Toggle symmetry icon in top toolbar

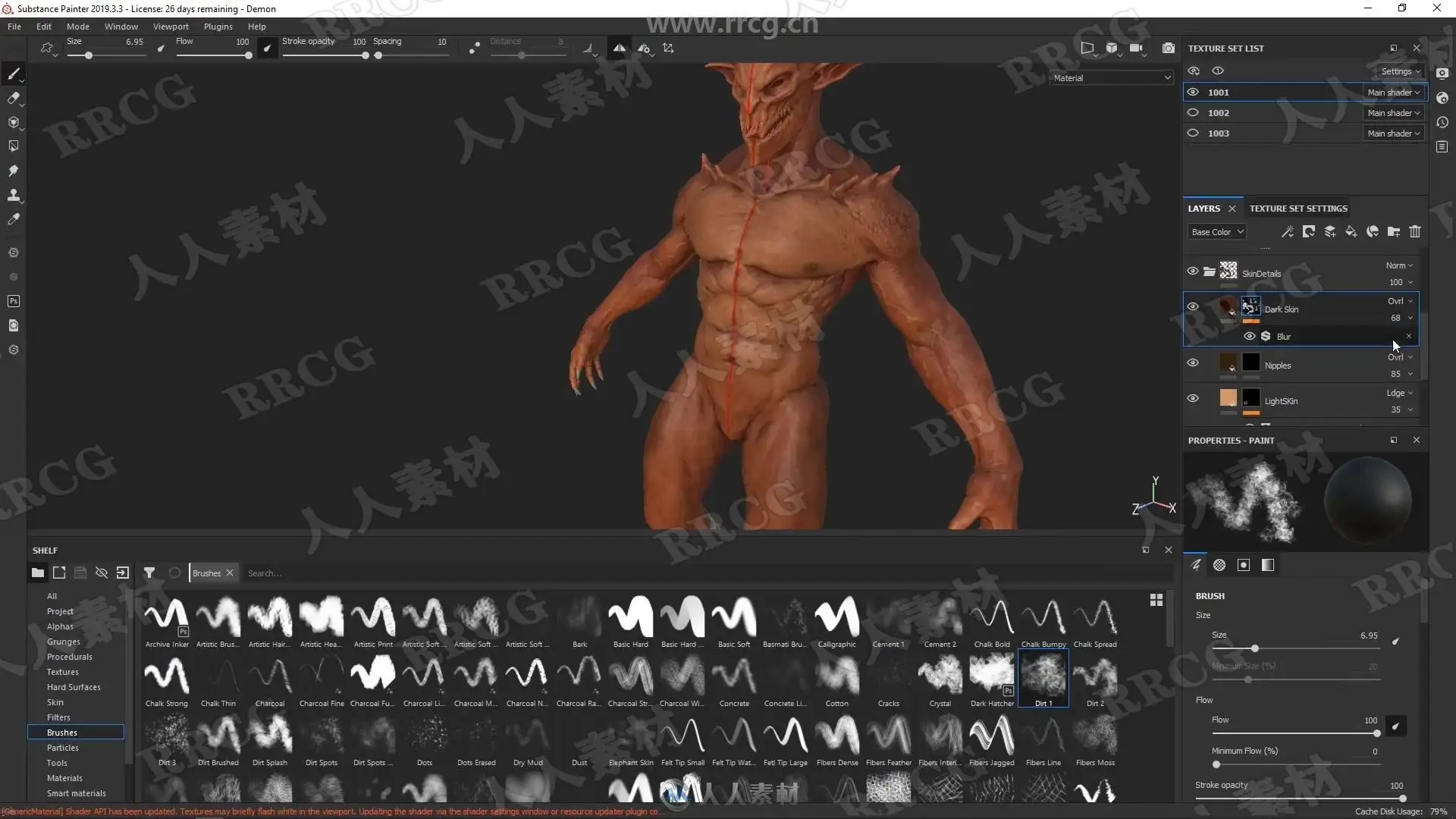pos(620,49)
